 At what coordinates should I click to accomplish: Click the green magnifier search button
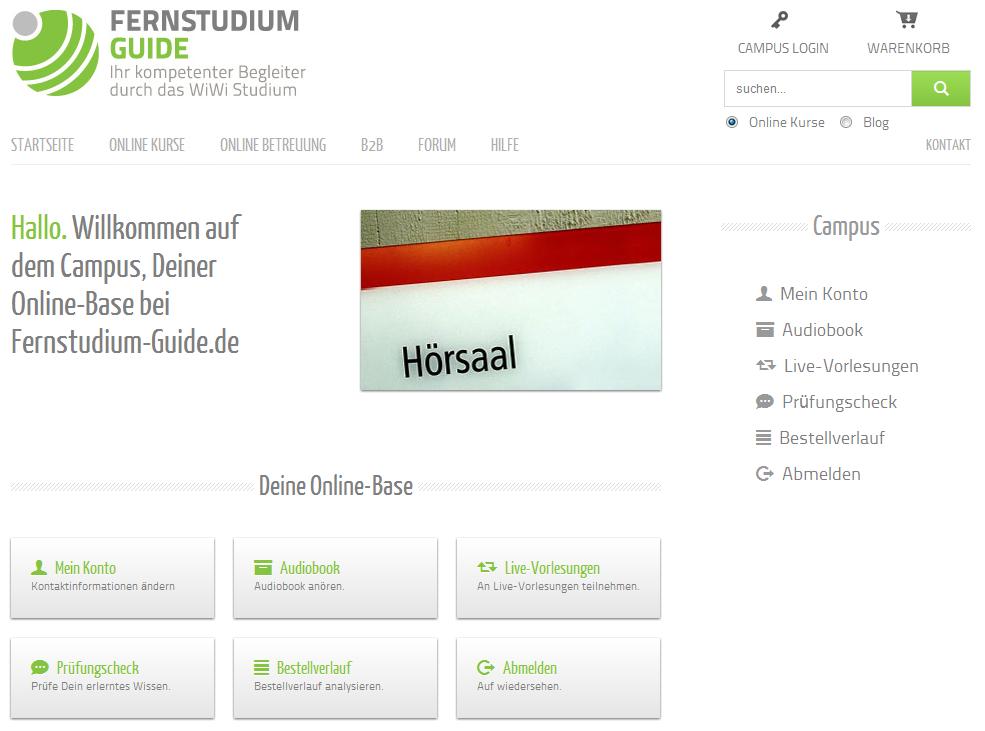(x=940, y=89)
